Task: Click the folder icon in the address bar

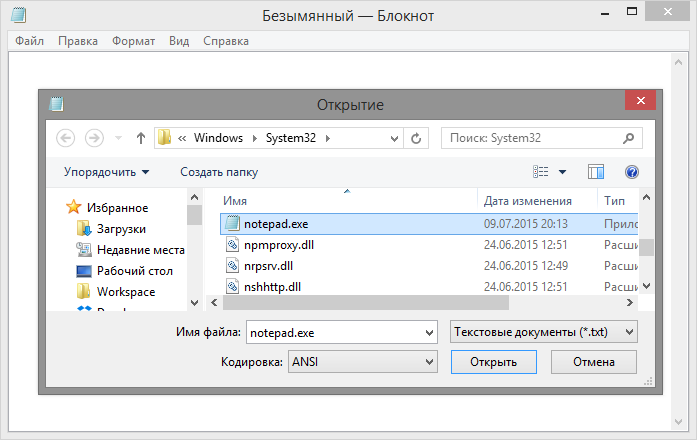Action: [164, 138]
